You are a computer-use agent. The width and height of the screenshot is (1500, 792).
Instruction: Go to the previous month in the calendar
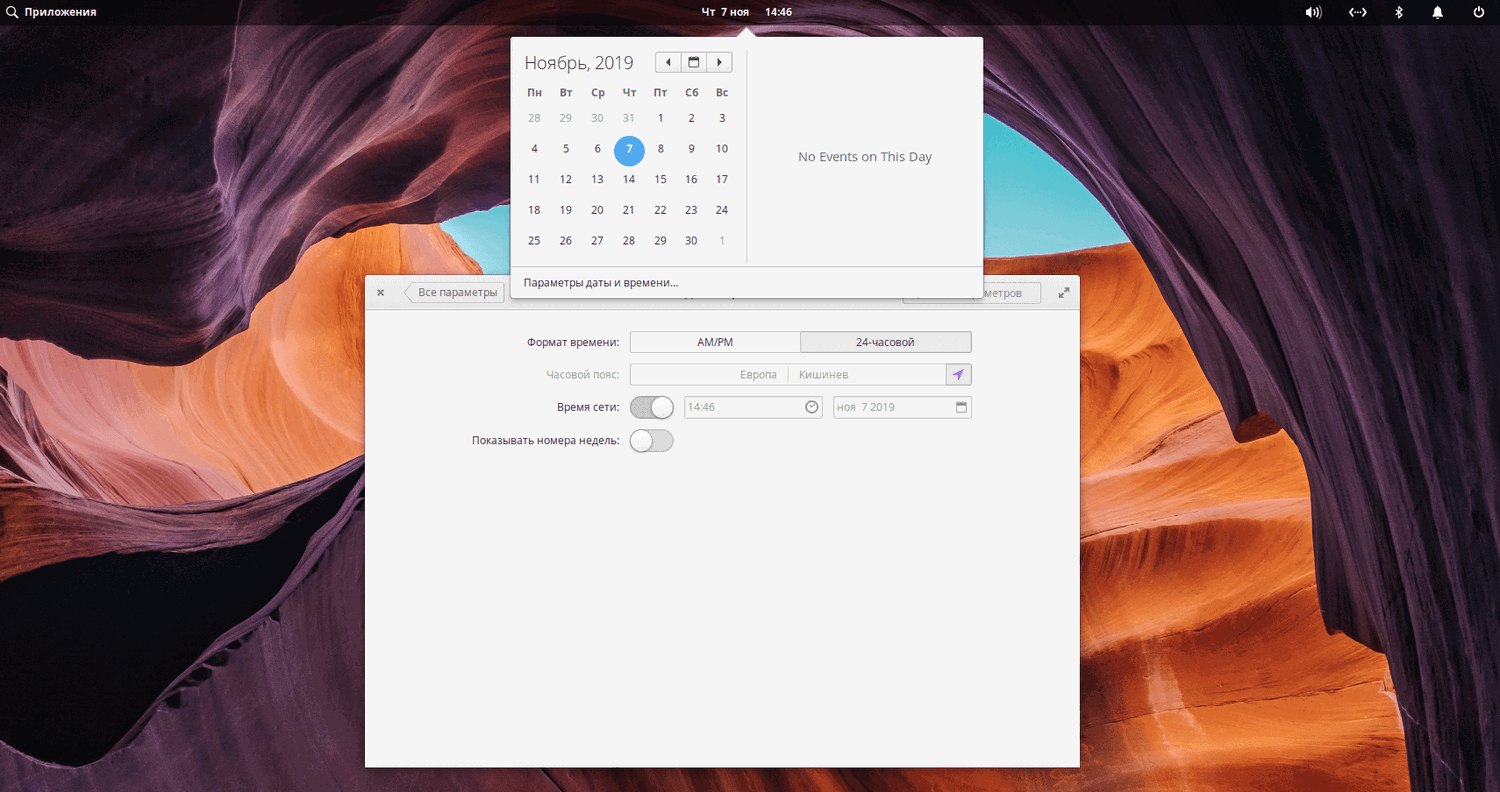click(668, 62)
